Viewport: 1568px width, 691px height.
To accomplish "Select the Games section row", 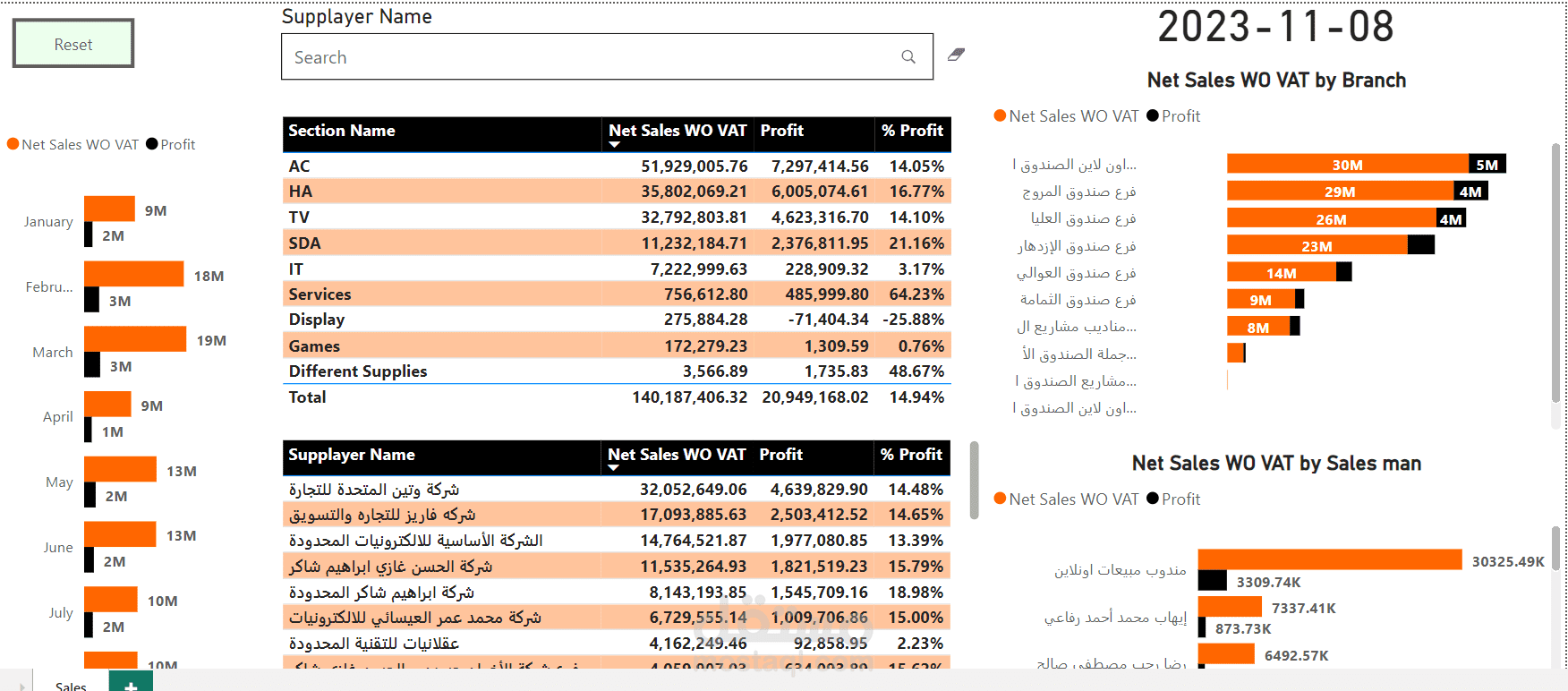I will (617, 346).
